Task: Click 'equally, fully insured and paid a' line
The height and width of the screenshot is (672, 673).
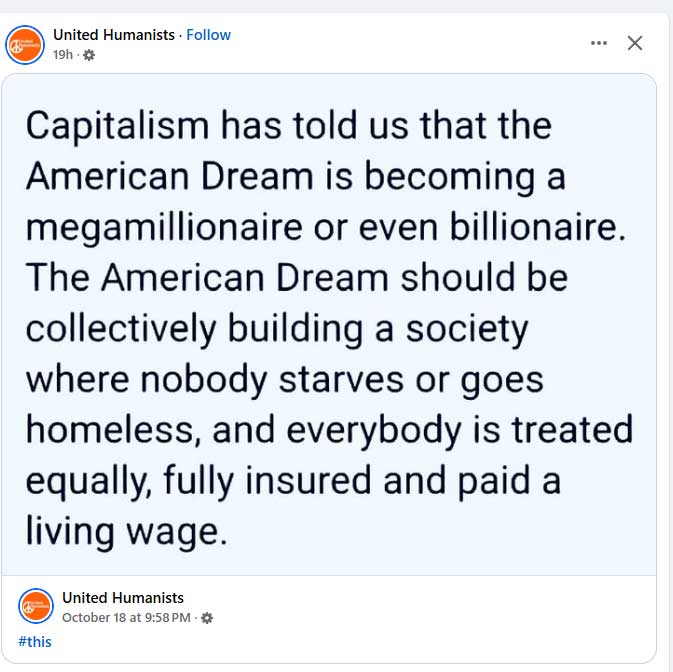Action: (293, 481)
